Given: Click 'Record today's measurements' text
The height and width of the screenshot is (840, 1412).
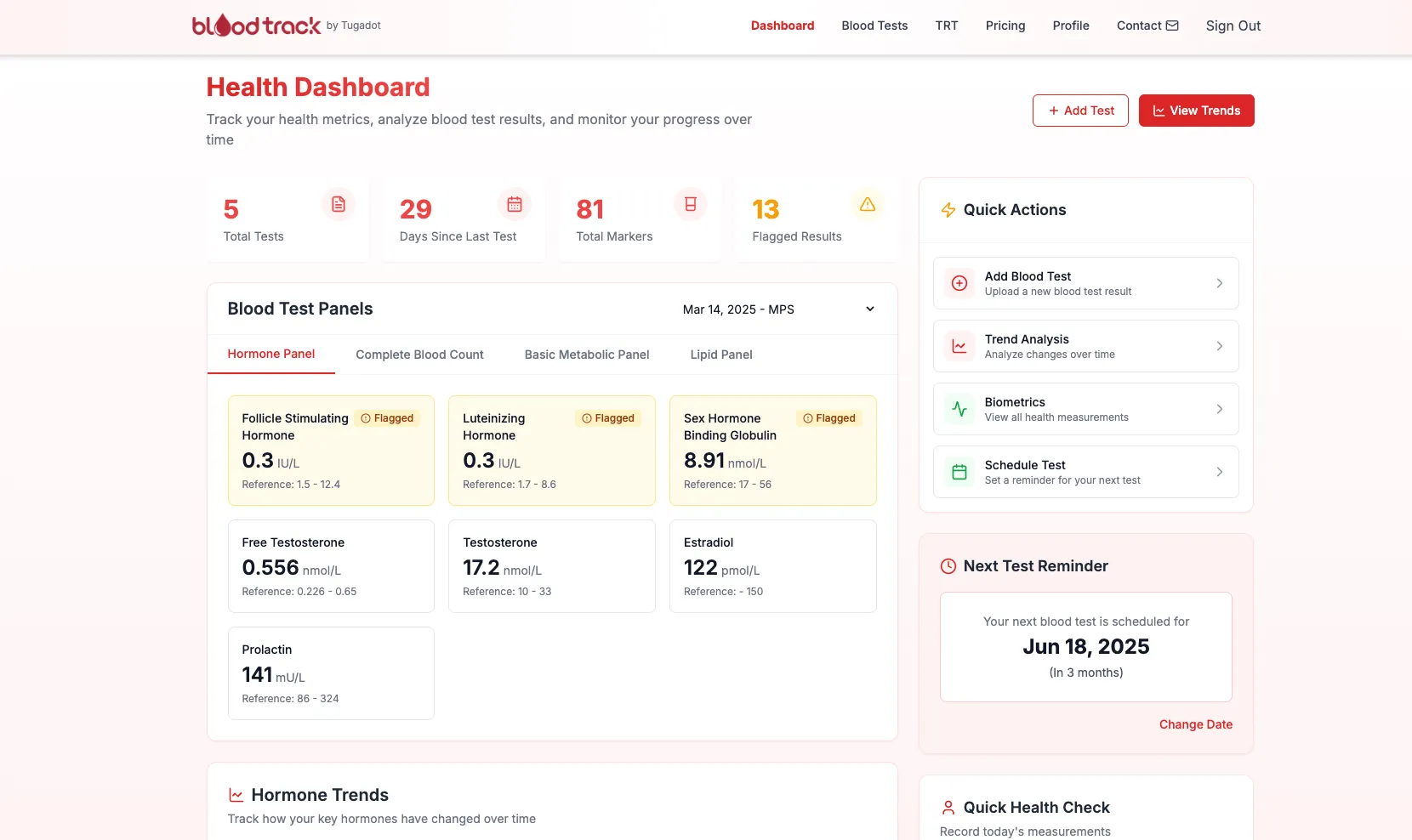Looking at the screenshot, I should click(x=1025, y=831).
